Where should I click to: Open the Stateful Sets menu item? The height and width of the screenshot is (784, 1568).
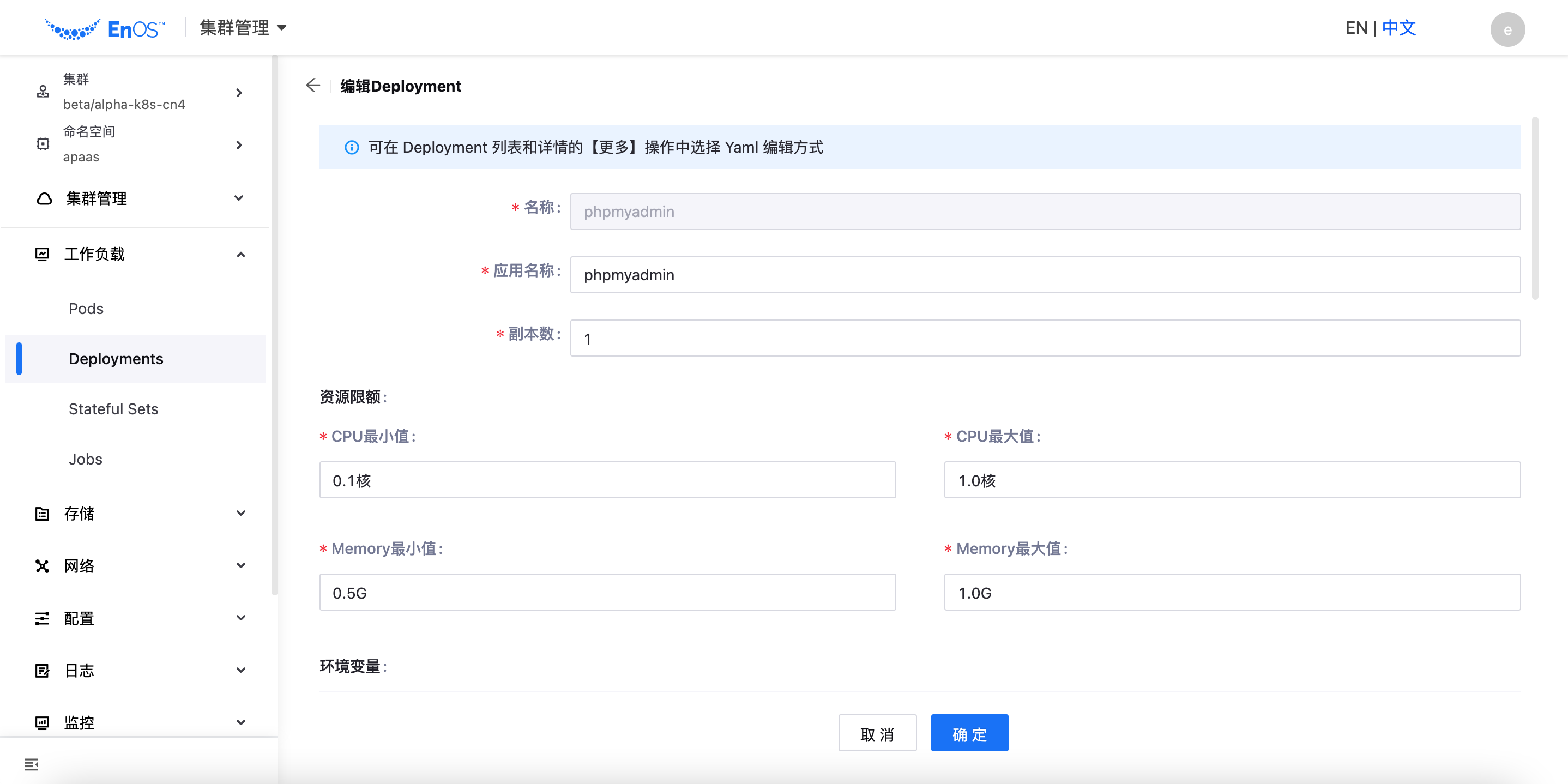point(113,409)
